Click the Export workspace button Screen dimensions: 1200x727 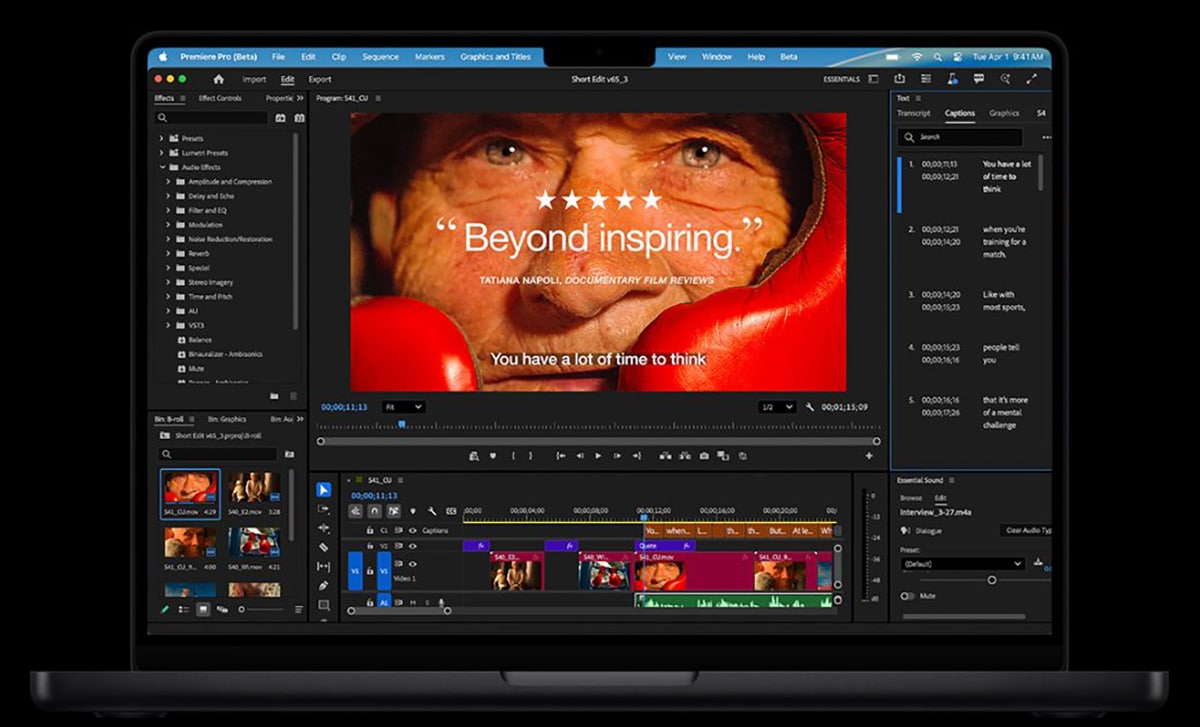(319, 79)
